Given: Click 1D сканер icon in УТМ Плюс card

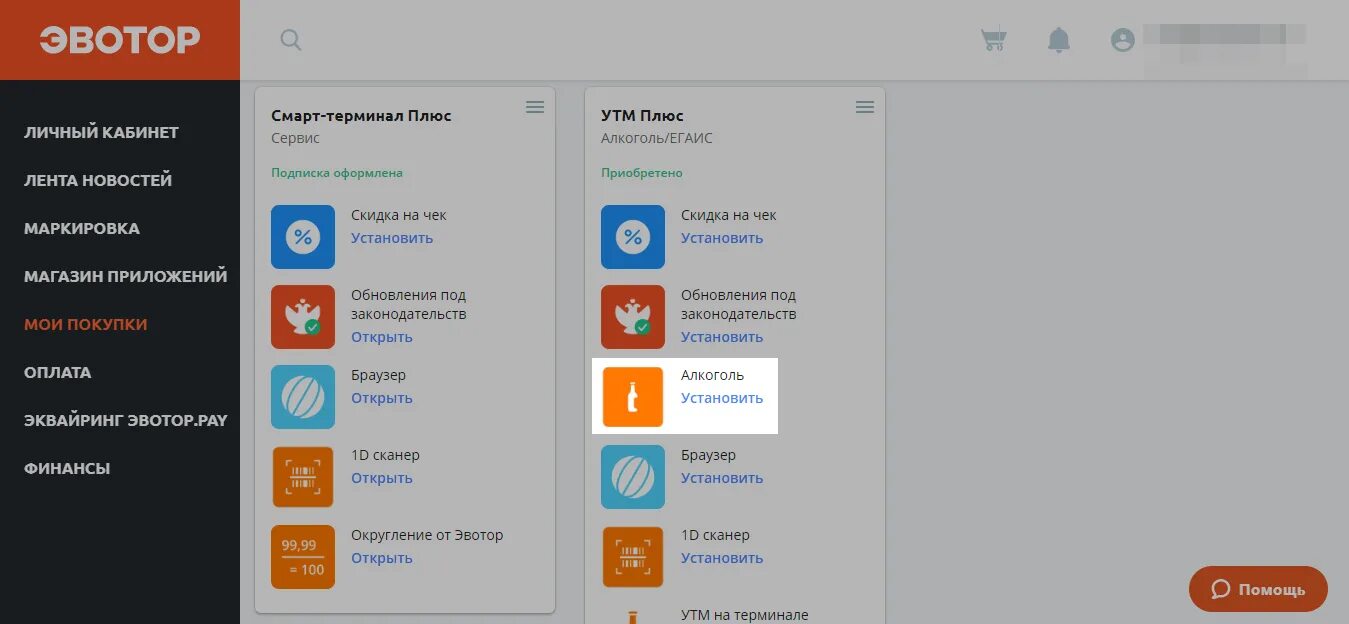Looking at the screenshot, I should click(x=633, y=557).
